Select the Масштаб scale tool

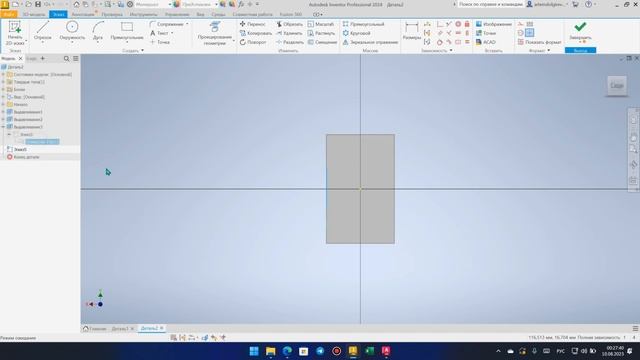click(320, 24)
